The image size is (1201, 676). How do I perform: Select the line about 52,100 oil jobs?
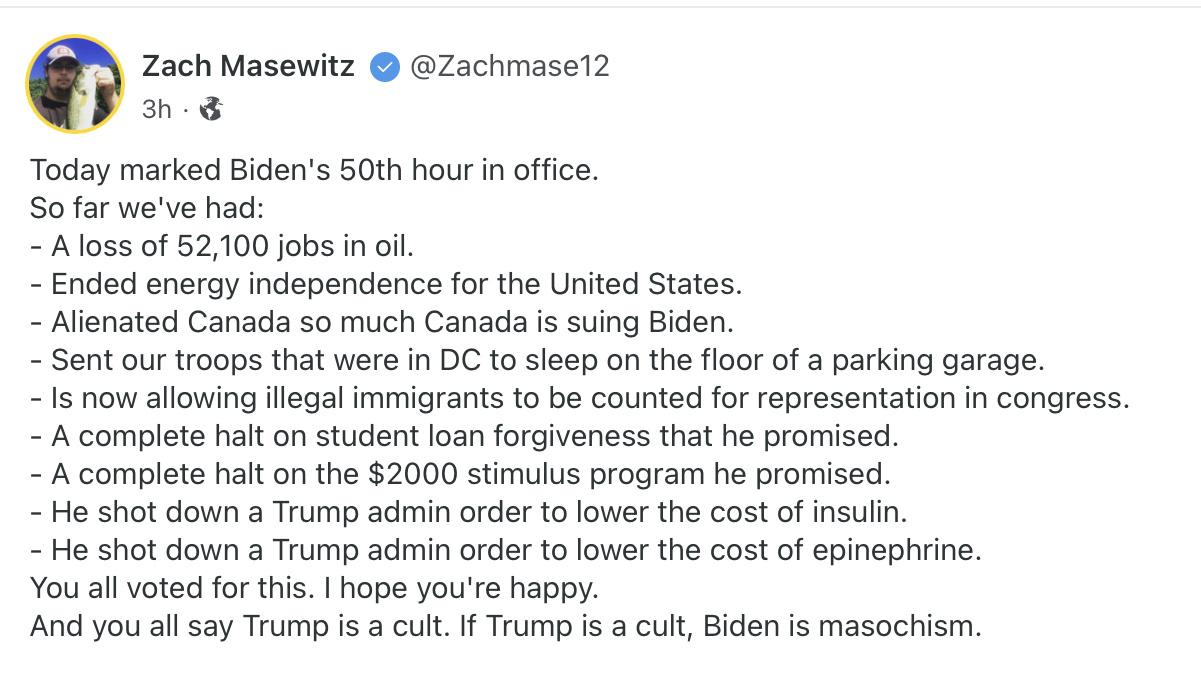coord(221,246)
